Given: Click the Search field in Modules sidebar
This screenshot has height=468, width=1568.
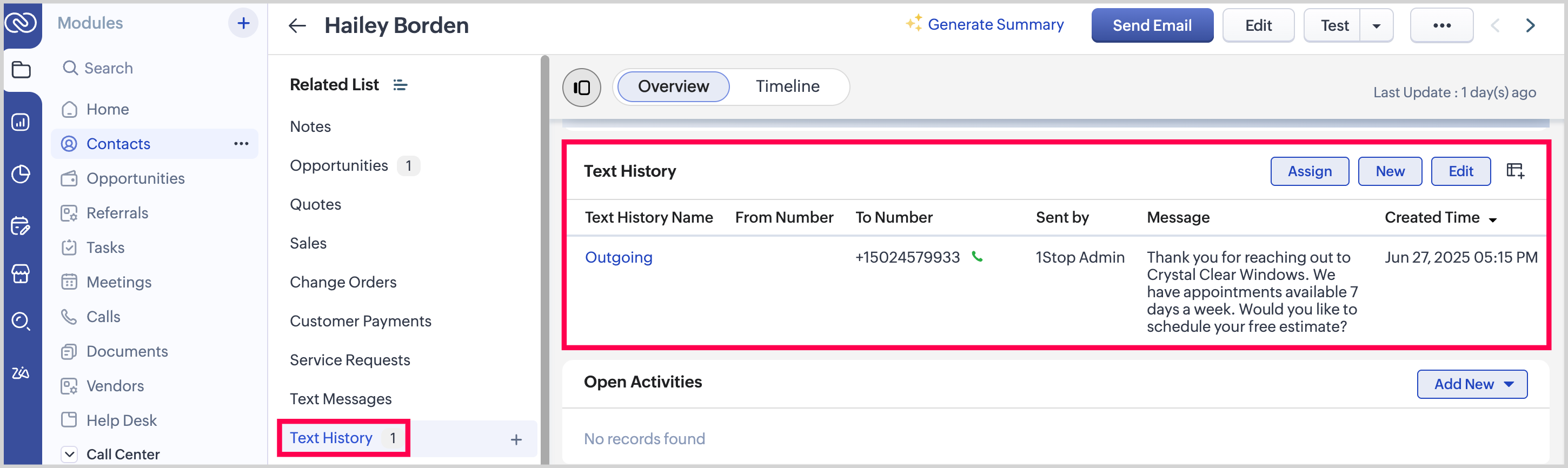Looking at the screenshot, I should point(108,68).
